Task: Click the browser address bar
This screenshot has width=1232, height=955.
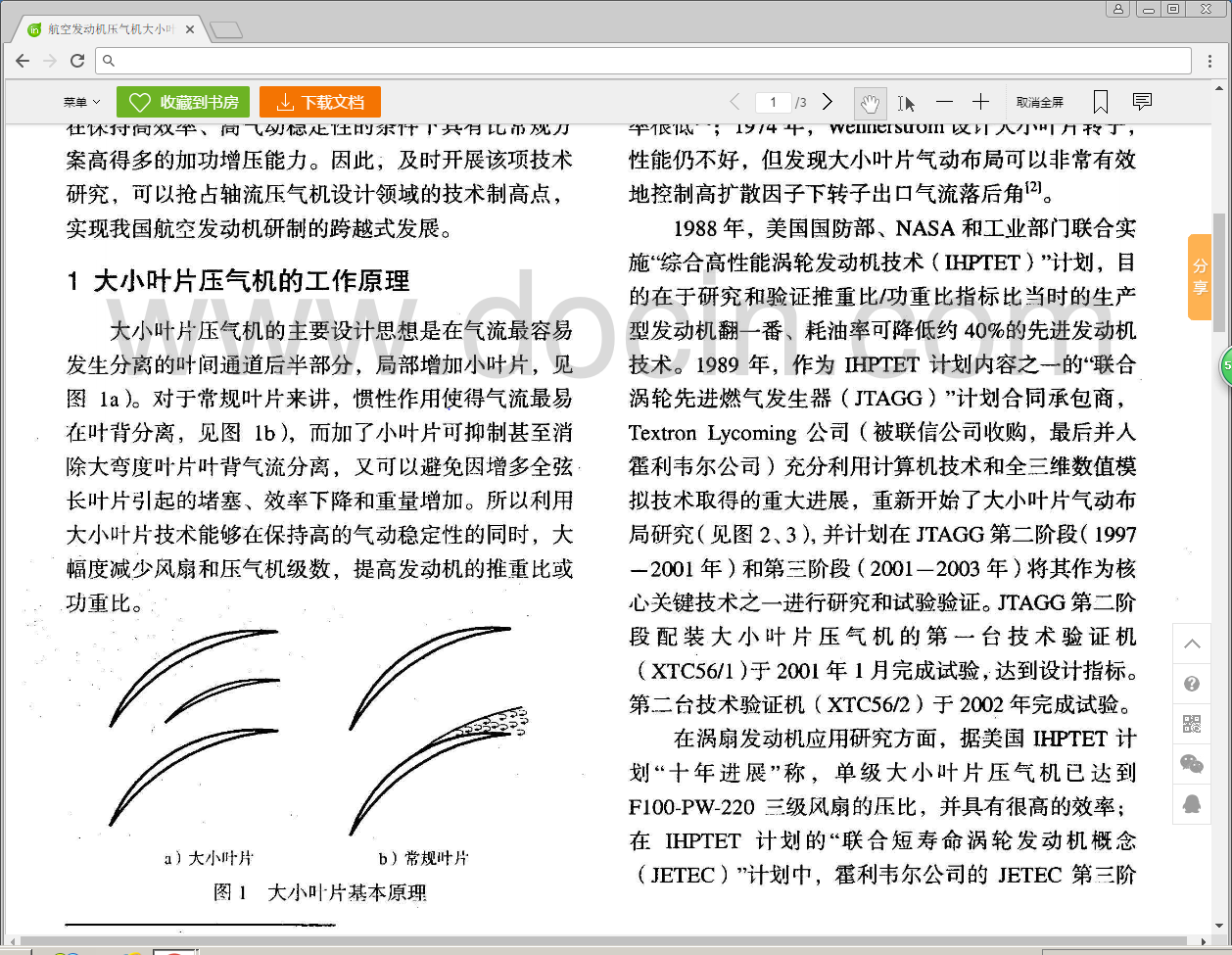Action: coord(644,61)
